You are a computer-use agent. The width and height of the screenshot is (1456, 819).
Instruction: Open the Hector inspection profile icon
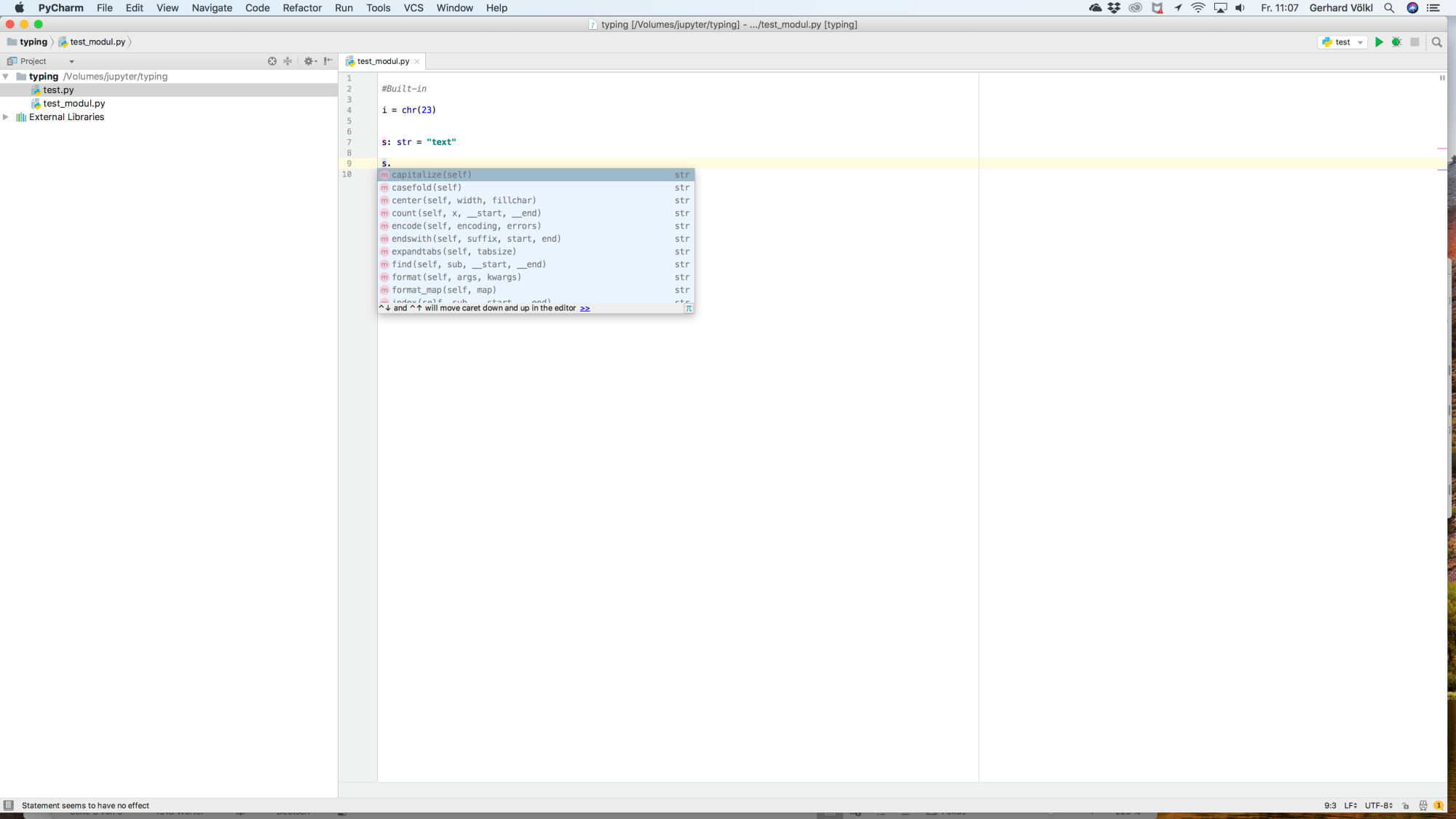(1423, 805)
